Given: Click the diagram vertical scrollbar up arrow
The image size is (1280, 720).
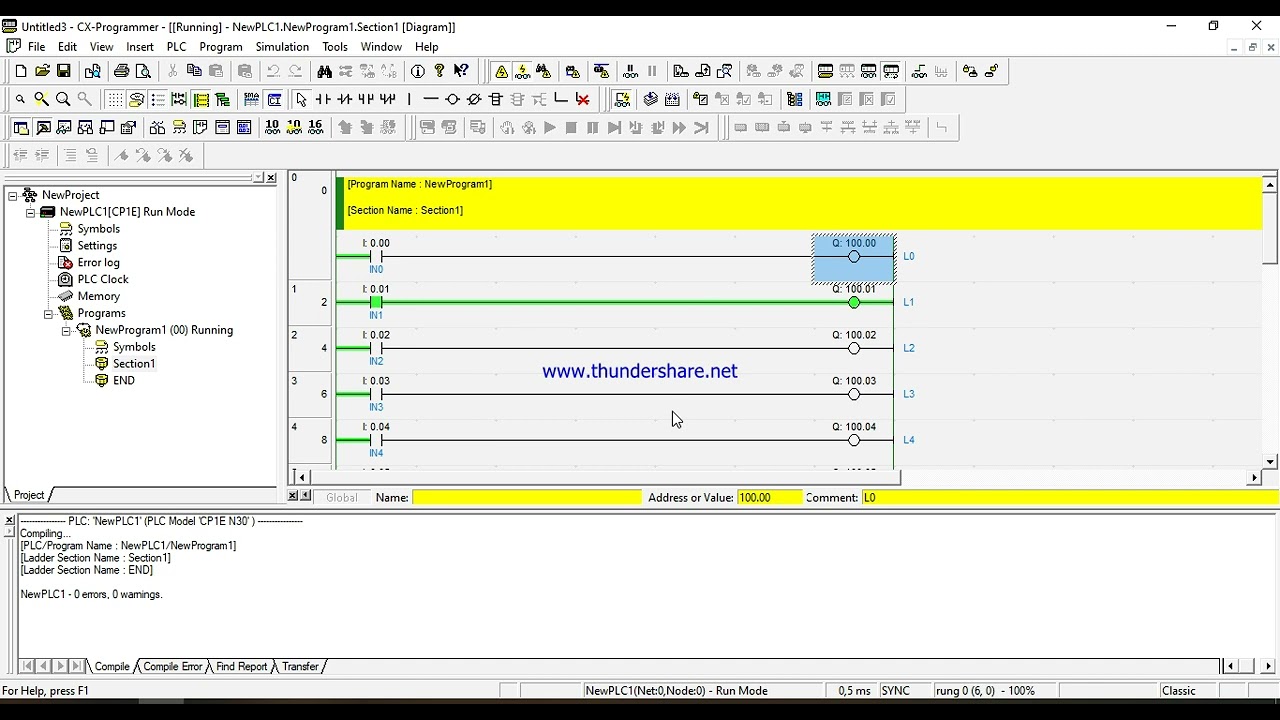Looking at the screenshot, I should [1270, 185].
